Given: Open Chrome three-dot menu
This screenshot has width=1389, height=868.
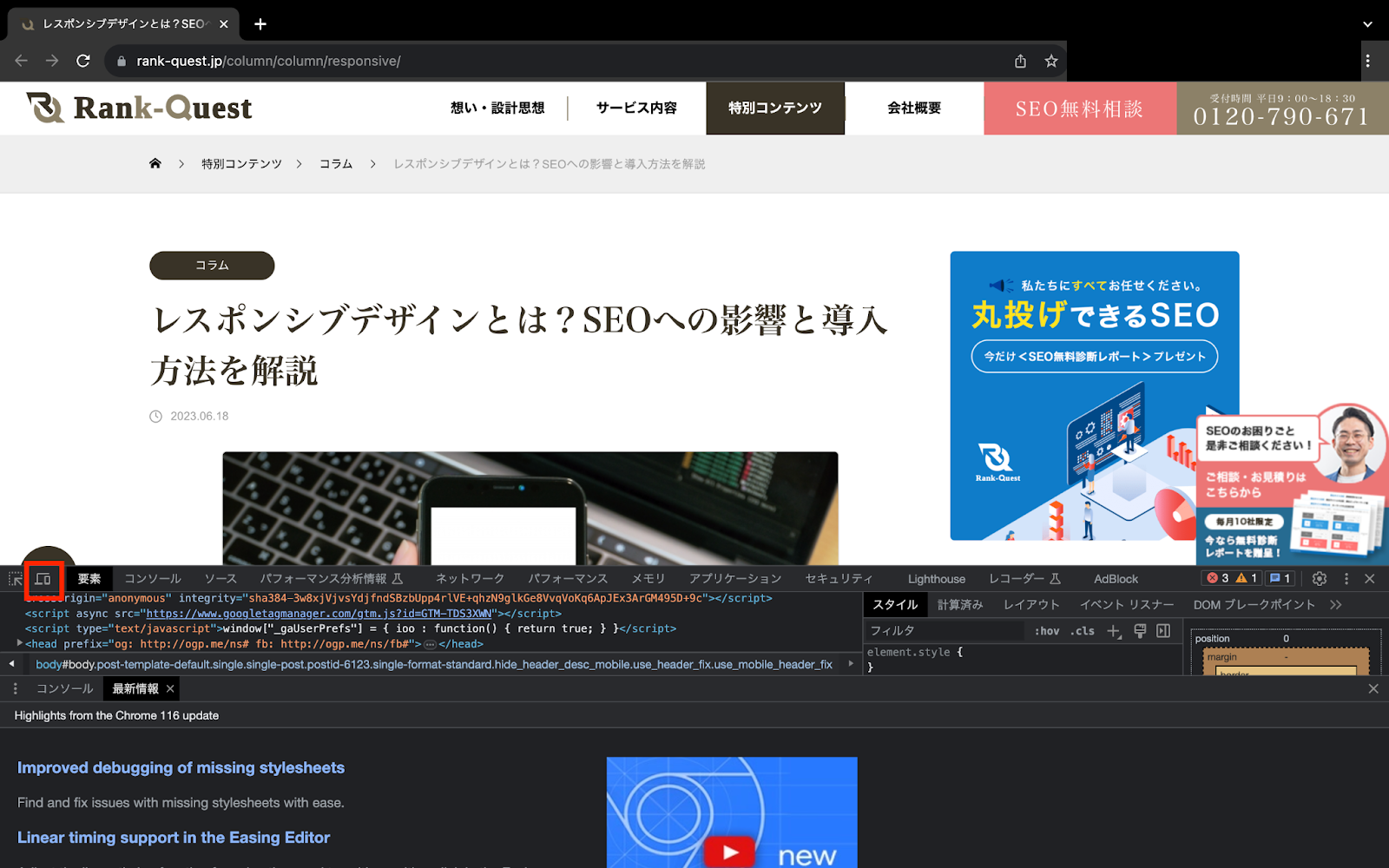Looking at the screenshot, I should [x=1367, y=61].
